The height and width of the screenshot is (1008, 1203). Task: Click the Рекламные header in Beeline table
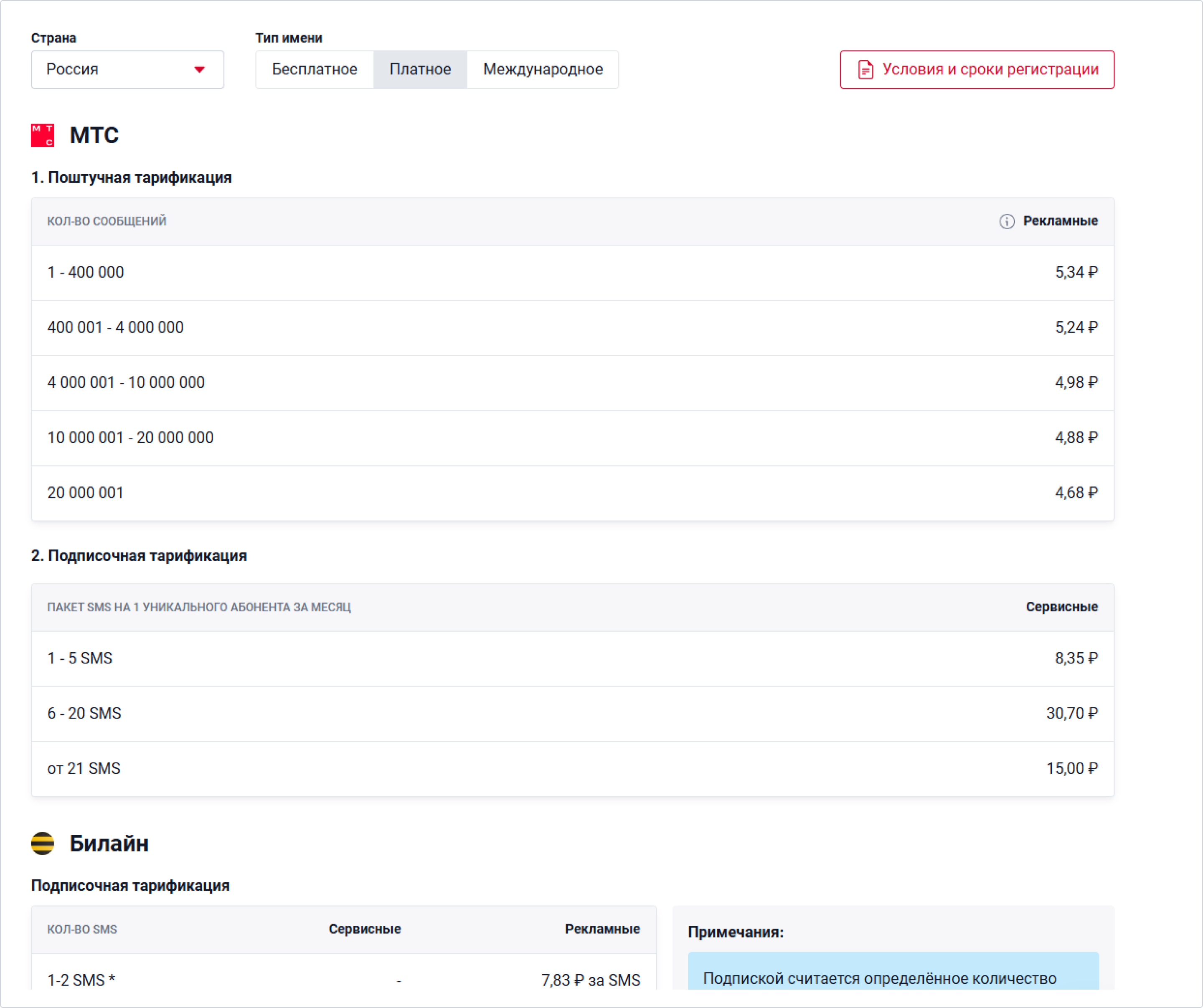click(602, 929)
